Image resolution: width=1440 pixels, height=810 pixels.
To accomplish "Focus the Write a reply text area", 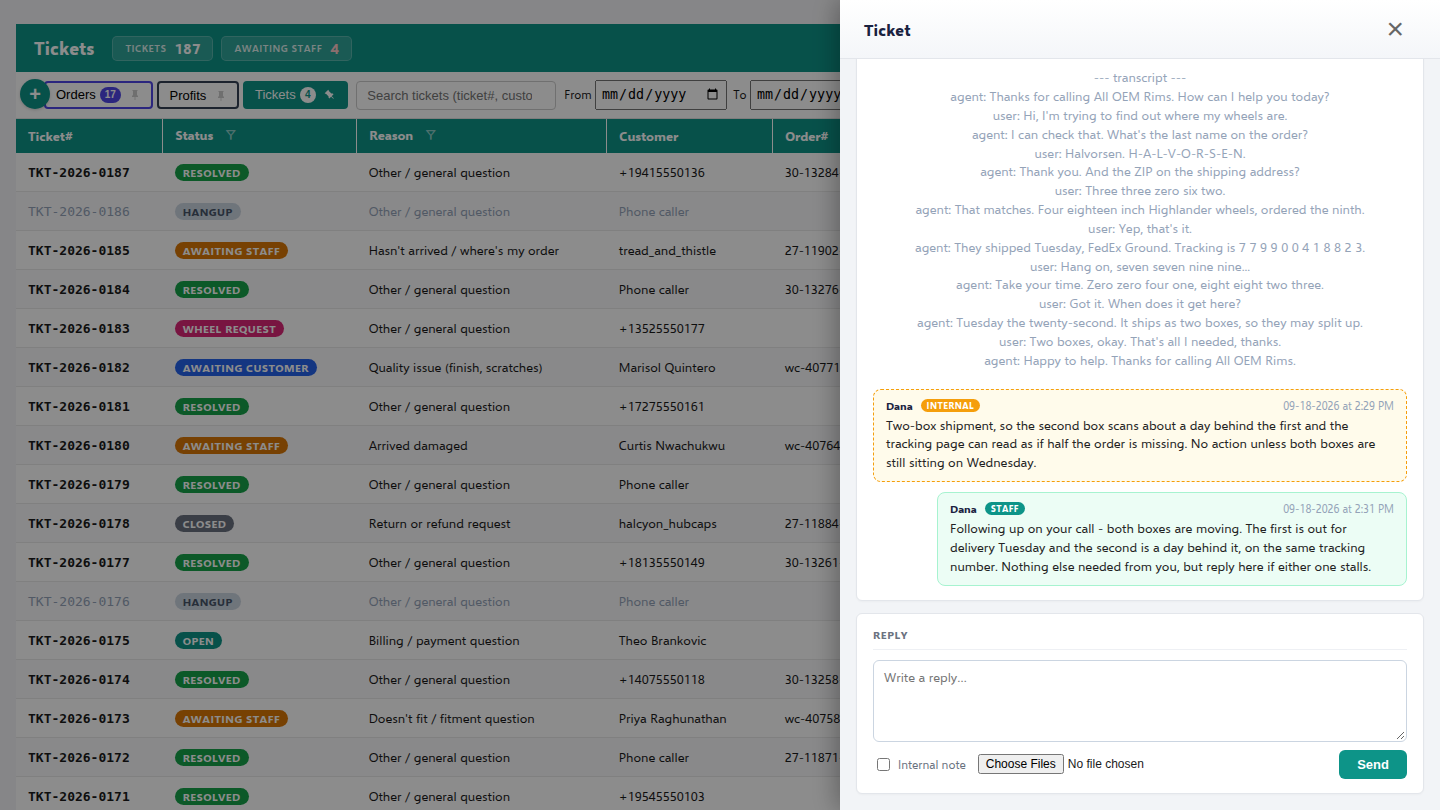I will click(x=1139, y=700).
